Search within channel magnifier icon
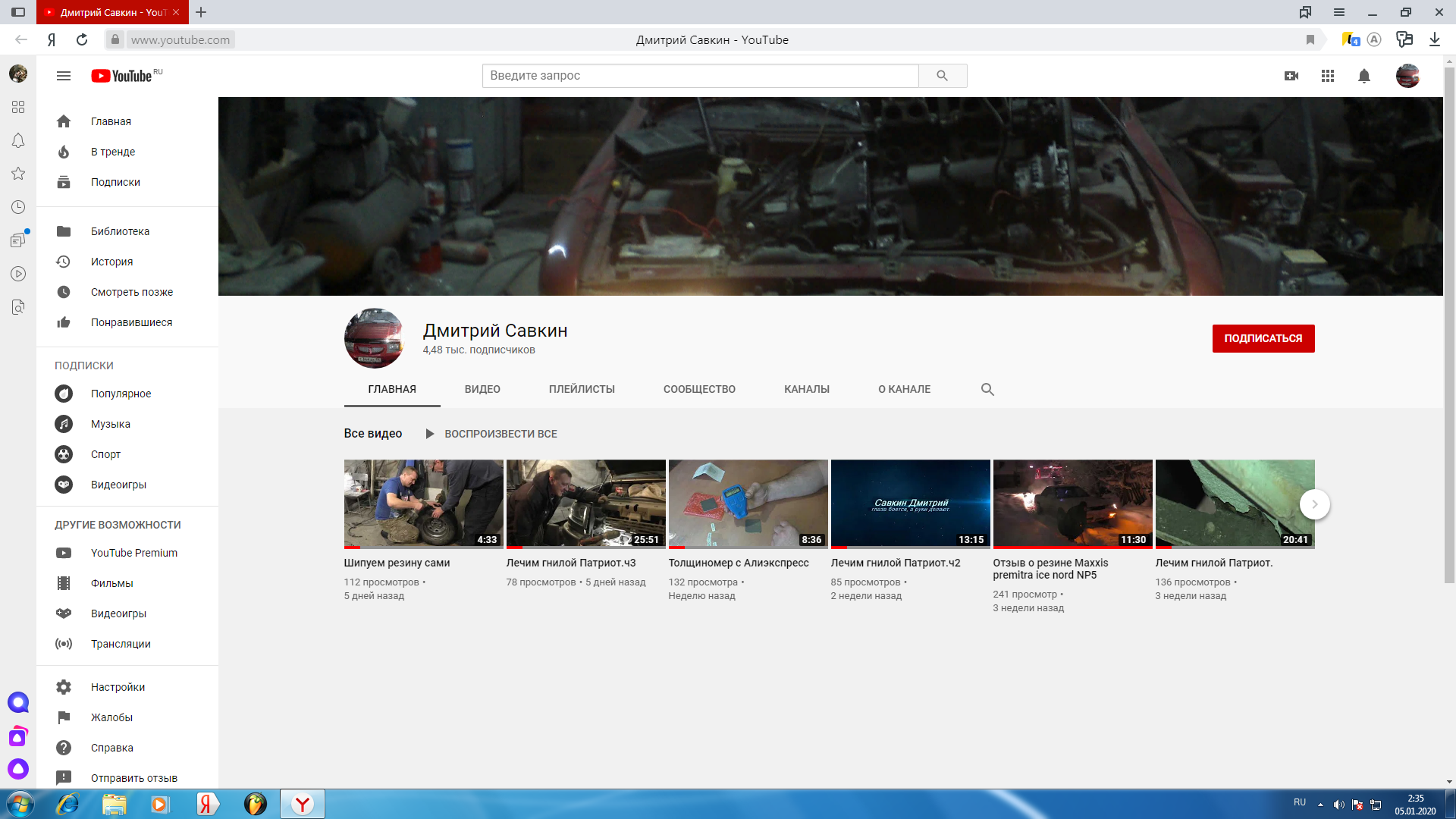Screen dimensions: 1456x819 pos(987,389)
